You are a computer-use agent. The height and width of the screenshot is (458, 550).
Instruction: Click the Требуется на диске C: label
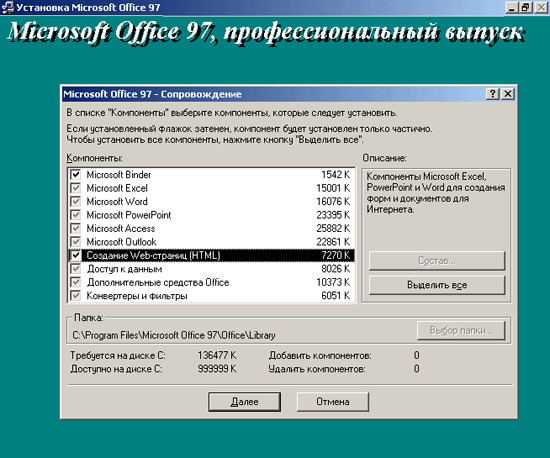pyautogui.click(x=118, y=356)
